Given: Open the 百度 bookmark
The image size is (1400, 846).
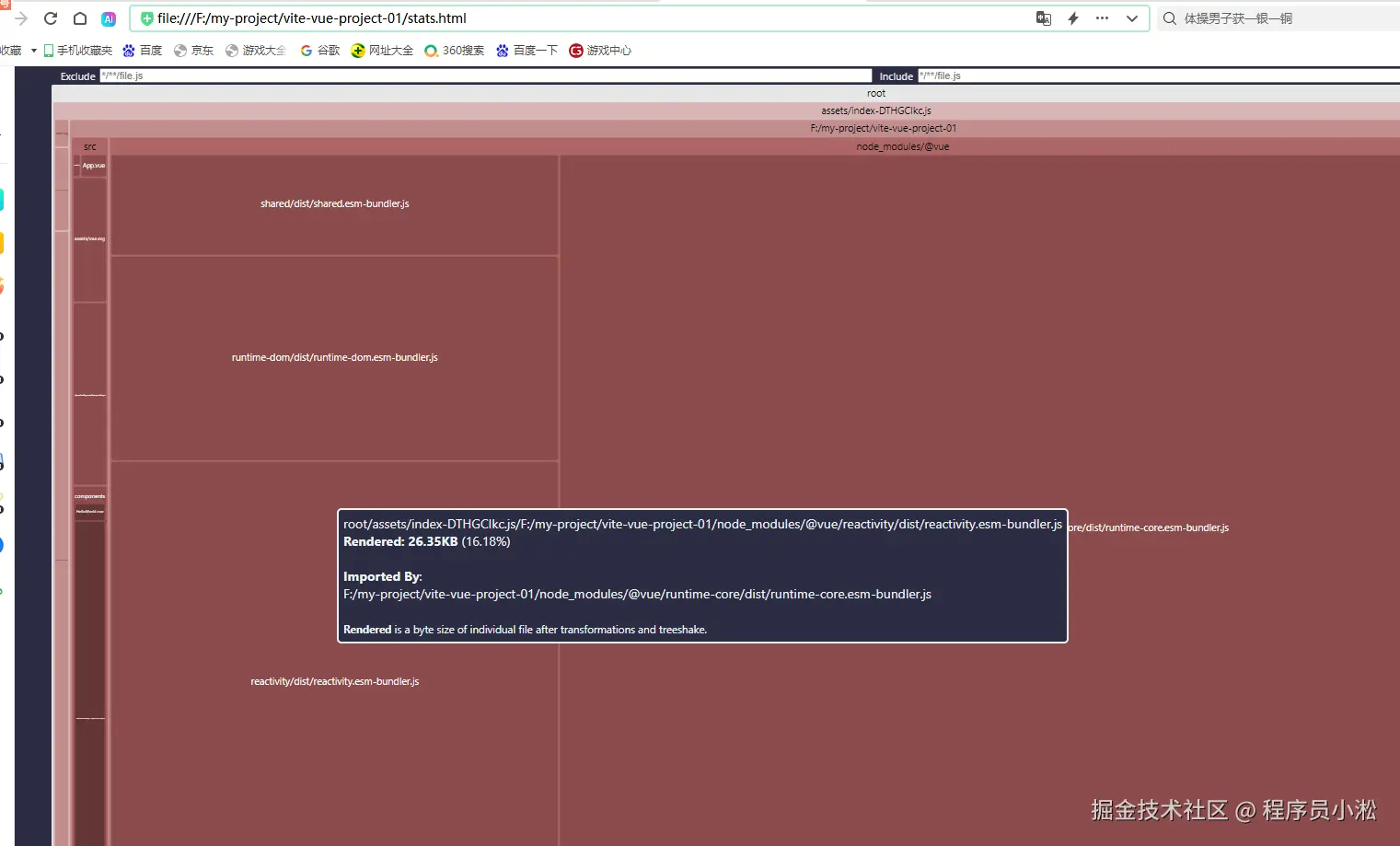Looking at the screenshot, I should tap(143, 51).
